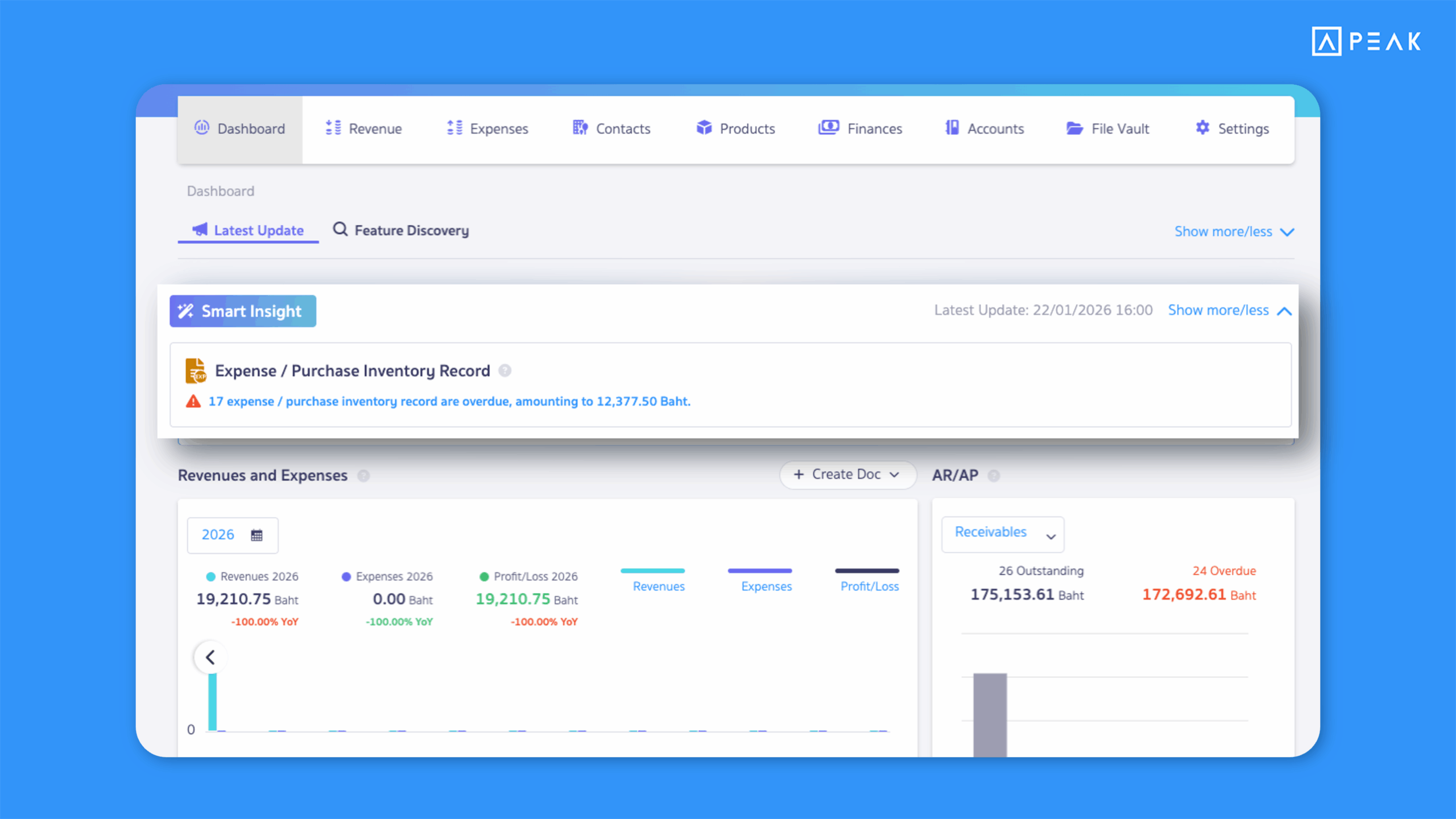Toggle Profit/Loss visibility on the chart
The width and height of the screenshot is (1456, 819).
[867, 580]
